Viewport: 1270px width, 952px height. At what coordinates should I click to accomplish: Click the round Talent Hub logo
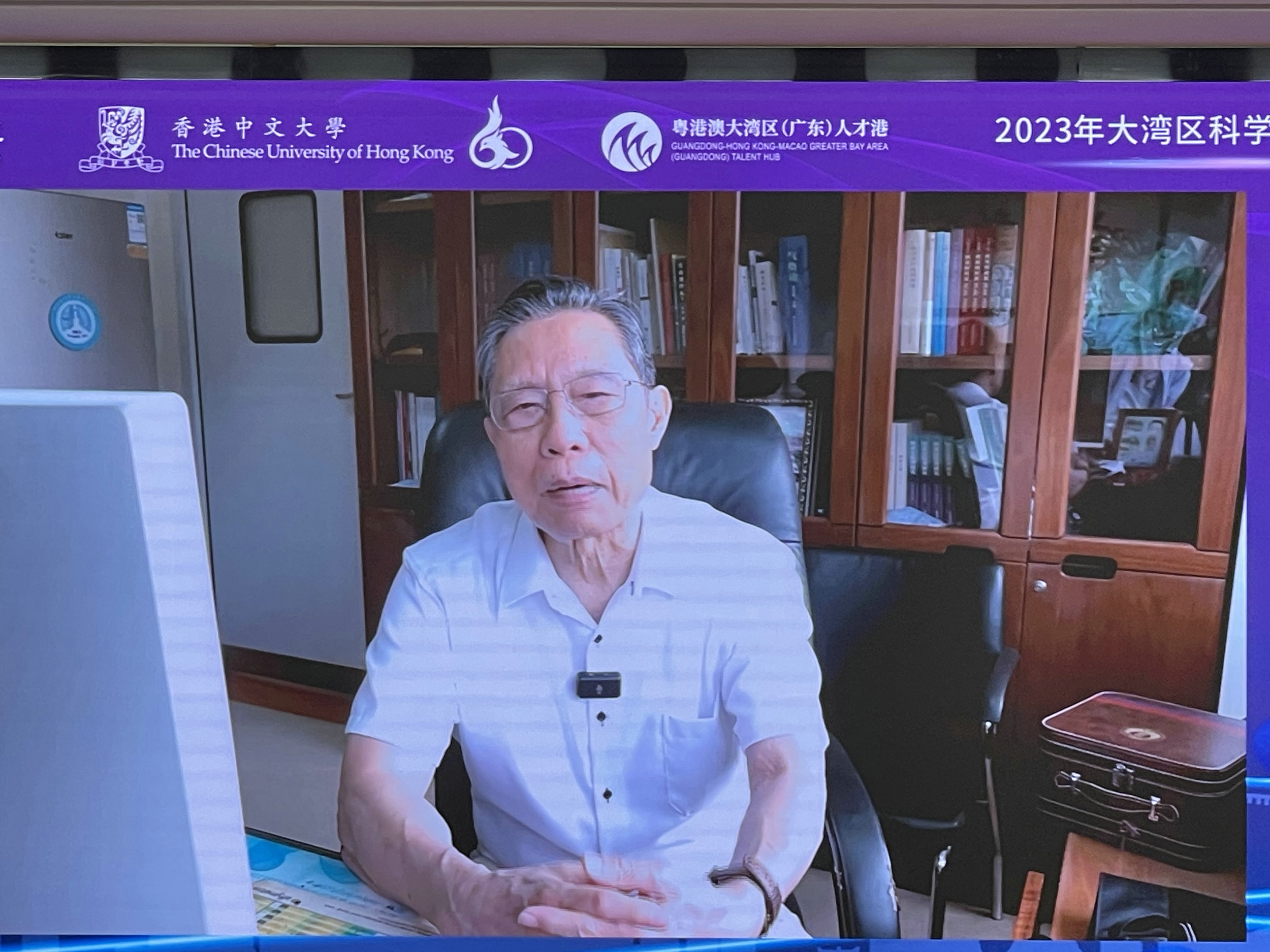tap(631, 141)
